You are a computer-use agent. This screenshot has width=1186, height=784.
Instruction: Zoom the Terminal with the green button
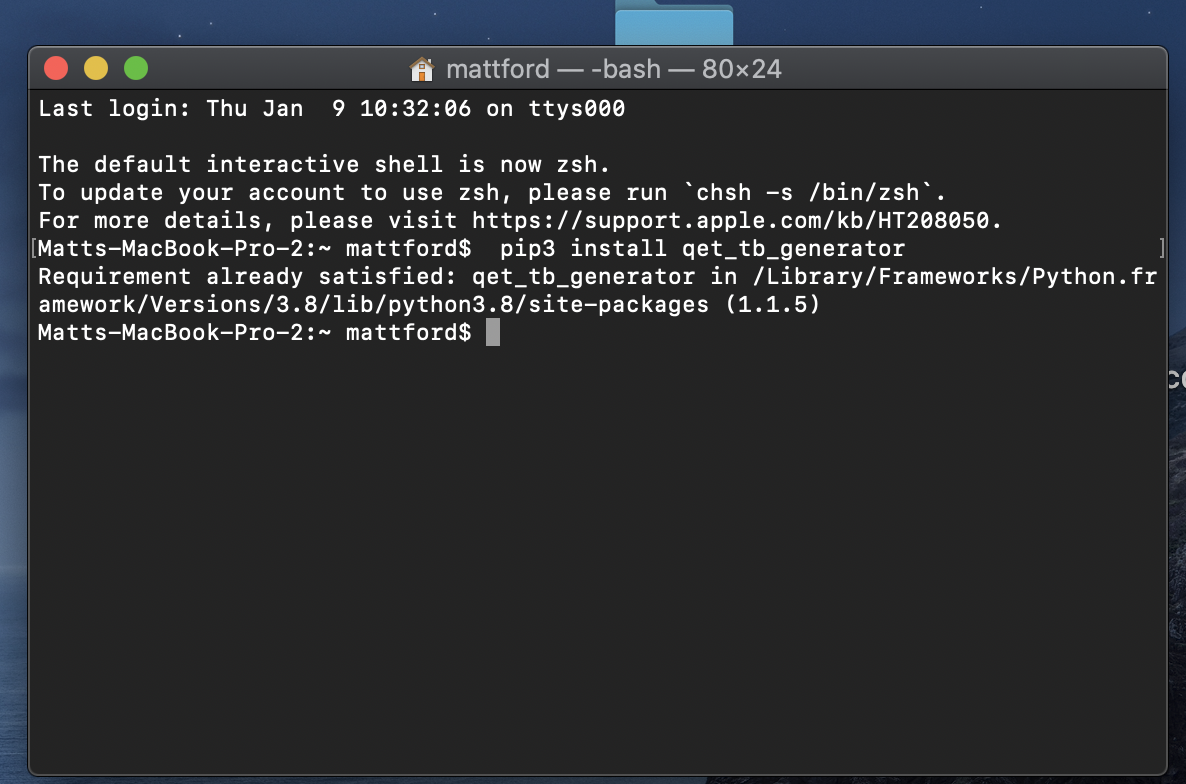(x=136, y=68)
